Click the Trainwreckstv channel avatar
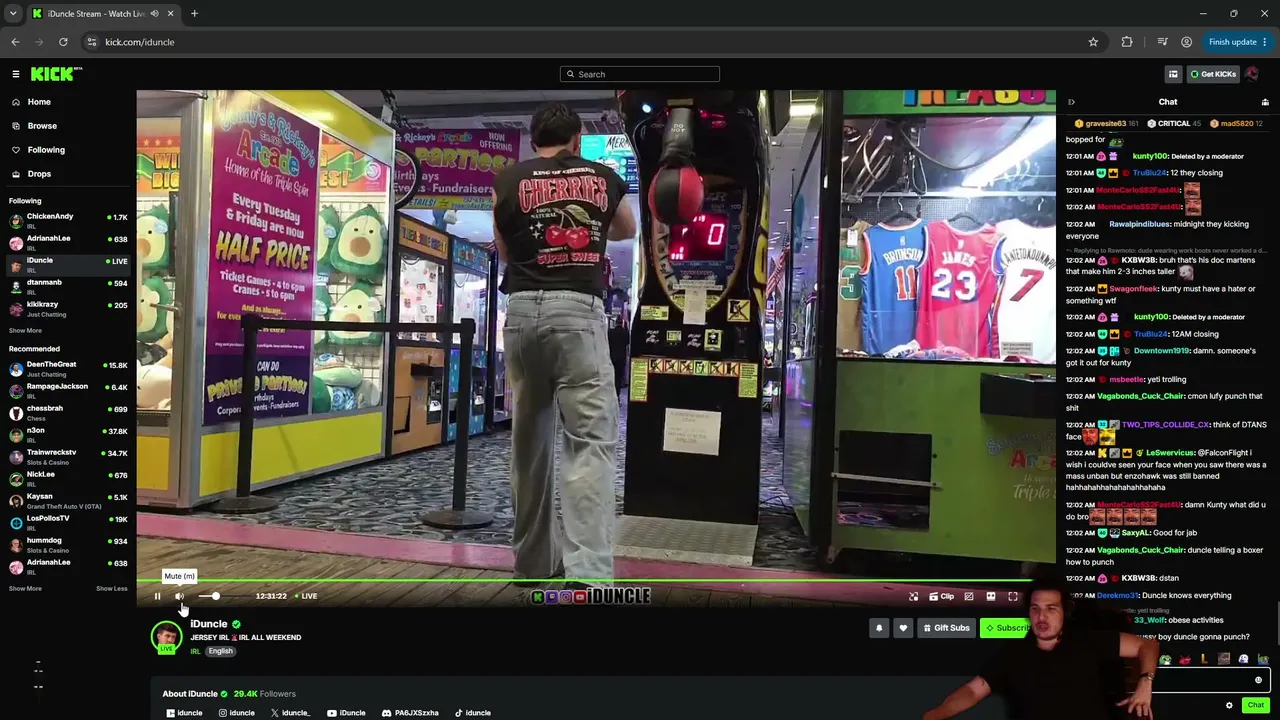 coord(16,456)
